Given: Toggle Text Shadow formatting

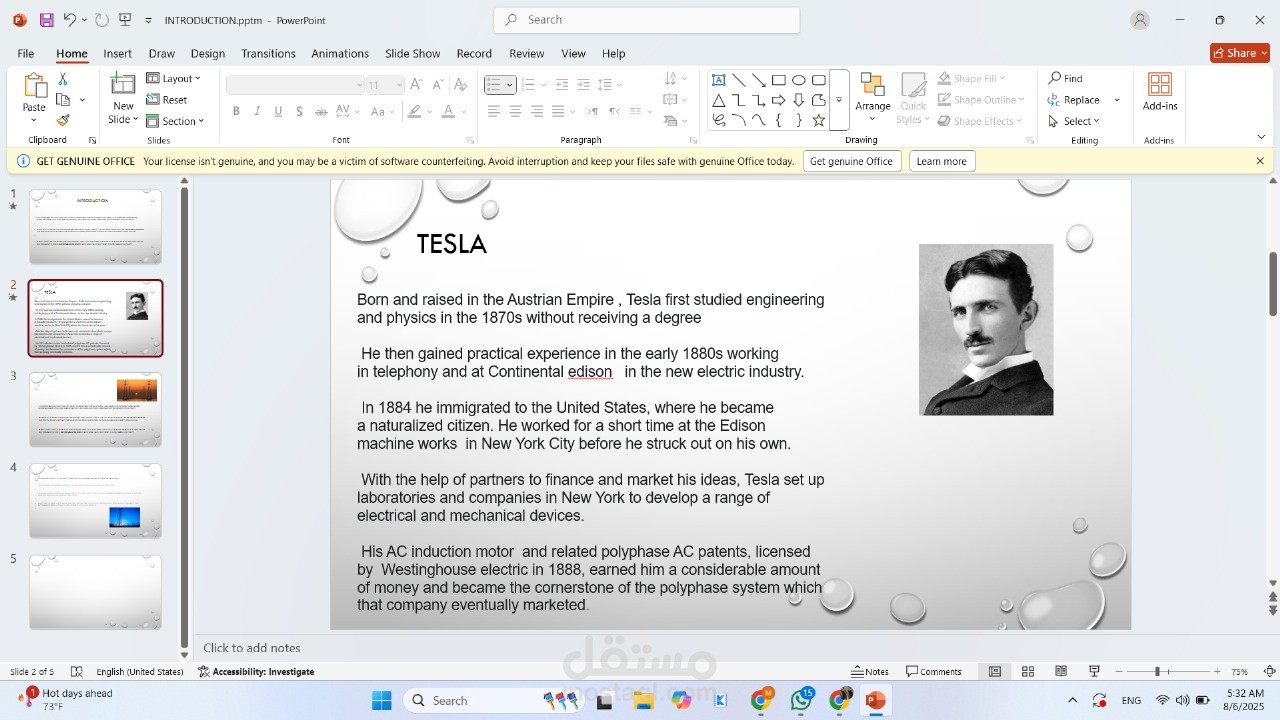Looking at the screenshot, I should (299, 111).
